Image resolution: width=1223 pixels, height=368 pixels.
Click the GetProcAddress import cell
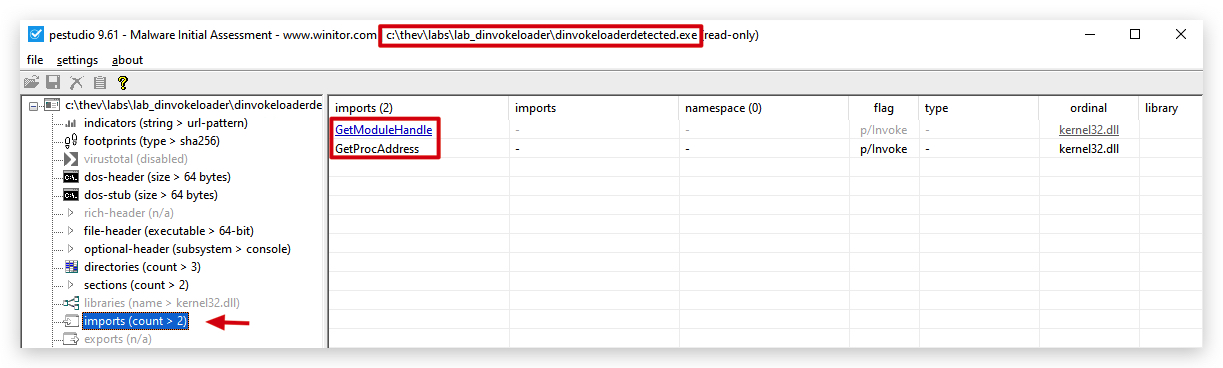point(377,148)
